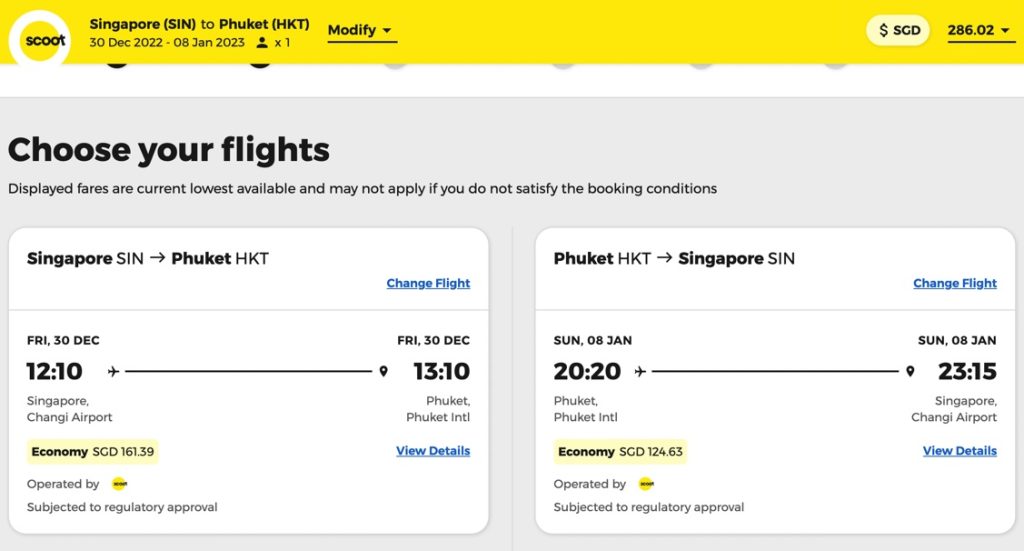Click the airplane icon on return flight
1024x551 pixels.
[640, 371]
